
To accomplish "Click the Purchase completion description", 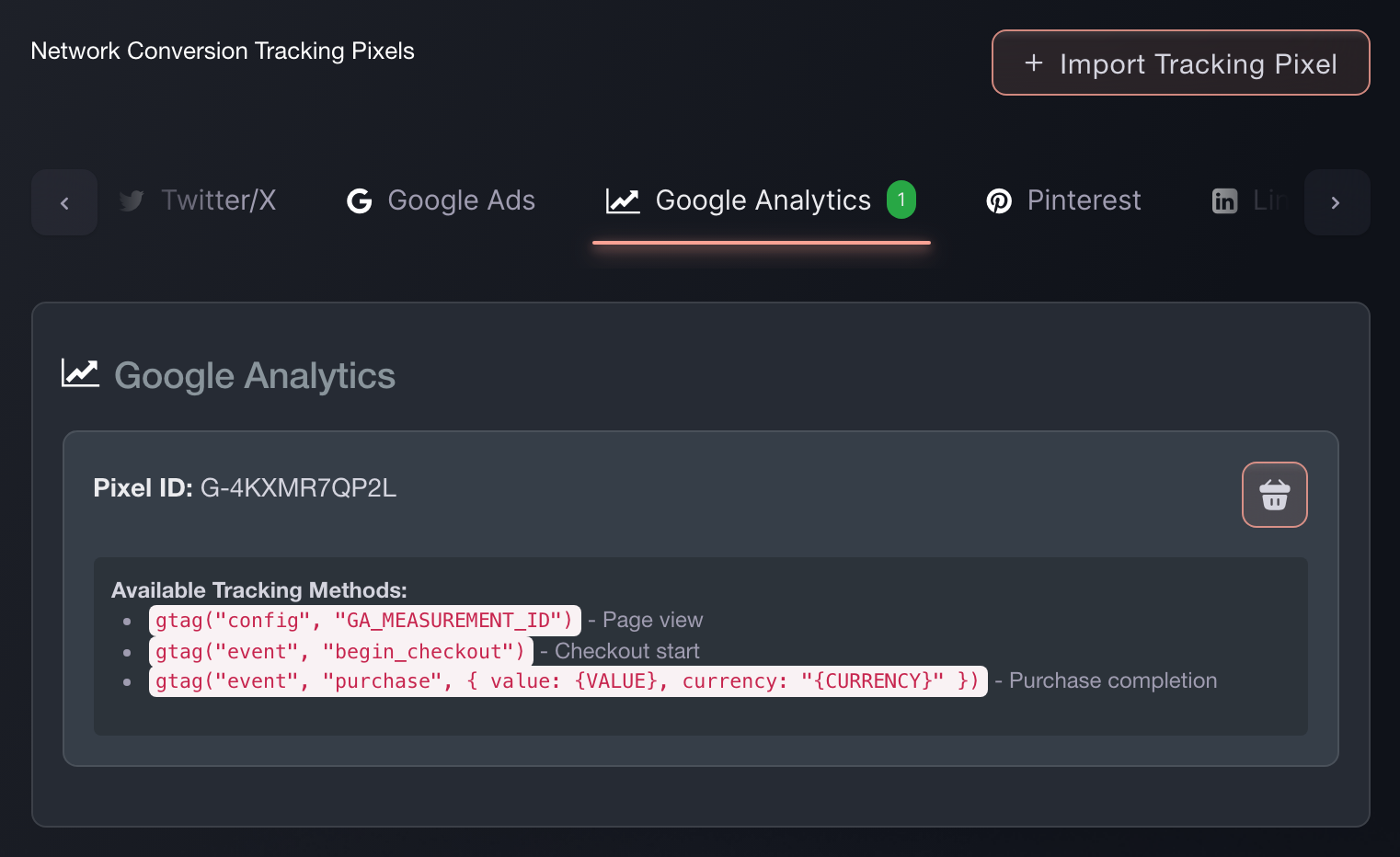I will 1113,680.
